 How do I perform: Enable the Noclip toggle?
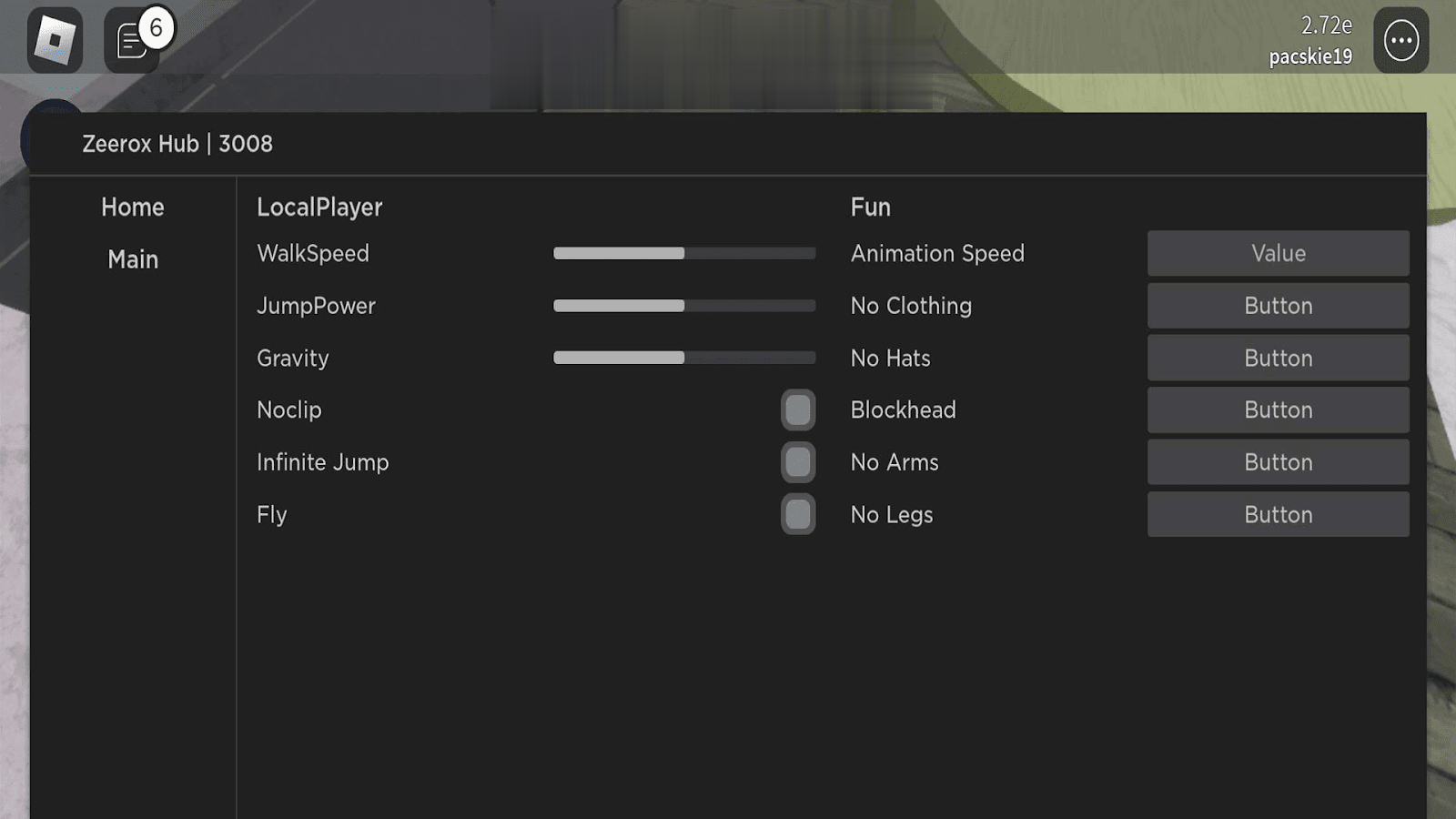tap(797, 410)
